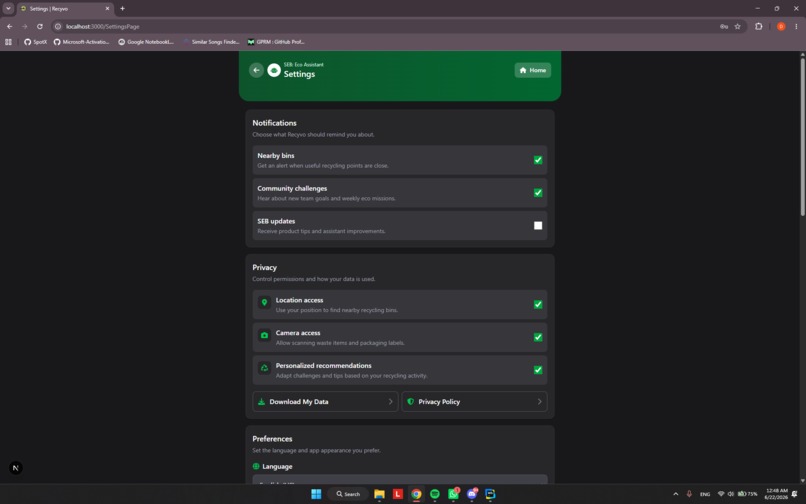The image size is (806, 504).
Task: Click the Next.js dev tools badge
Action: coord(15,468)
